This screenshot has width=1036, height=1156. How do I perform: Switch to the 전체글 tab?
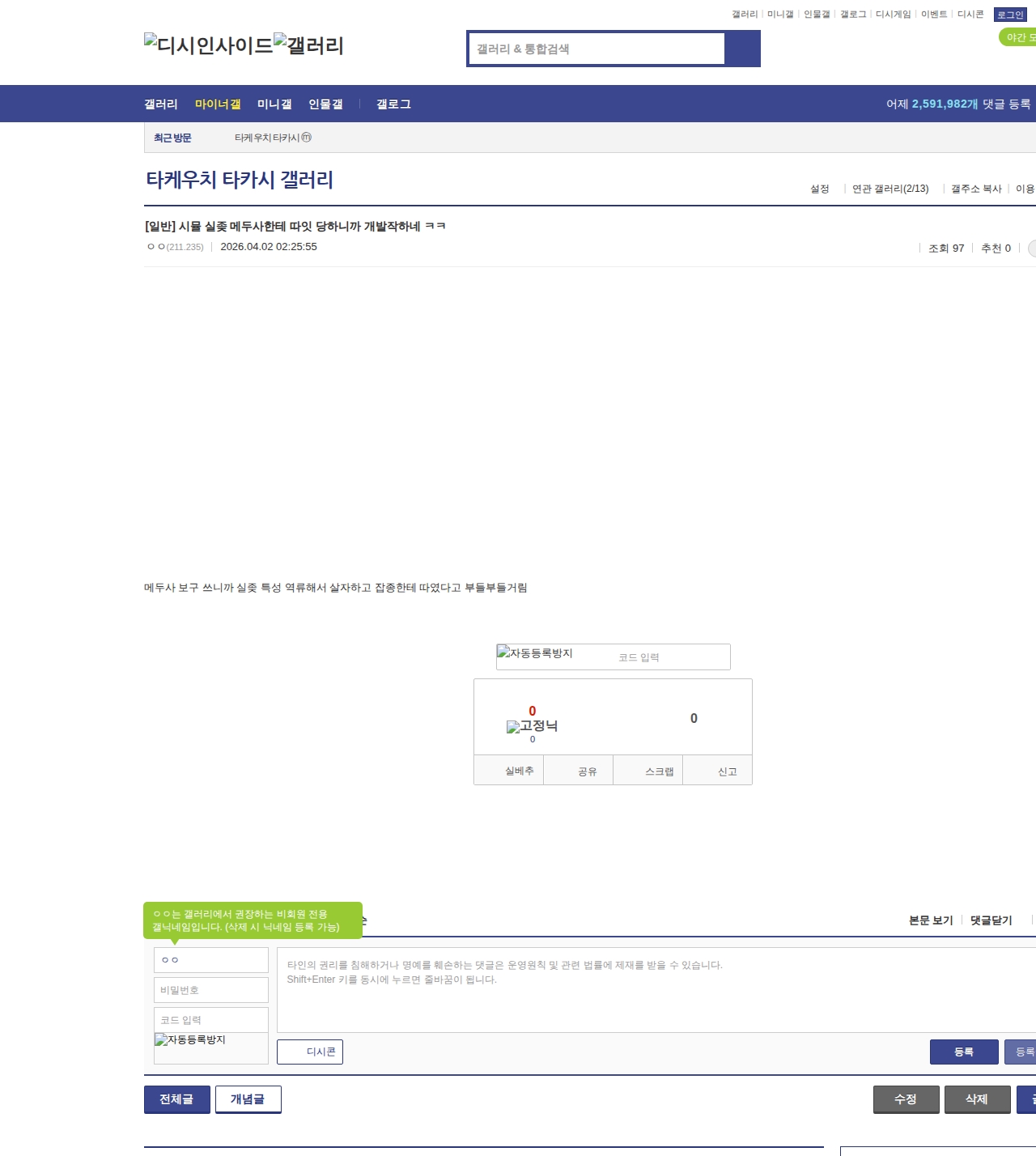(177, 1099)
